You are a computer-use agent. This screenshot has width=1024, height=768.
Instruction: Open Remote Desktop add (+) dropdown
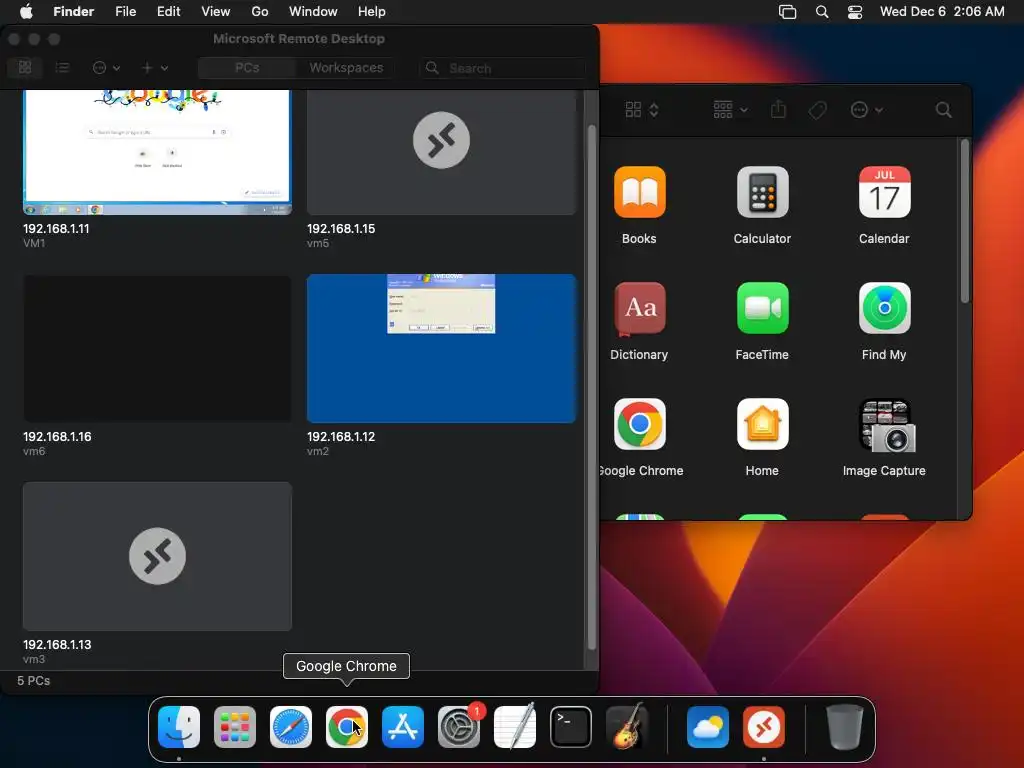tap(155, 68)
